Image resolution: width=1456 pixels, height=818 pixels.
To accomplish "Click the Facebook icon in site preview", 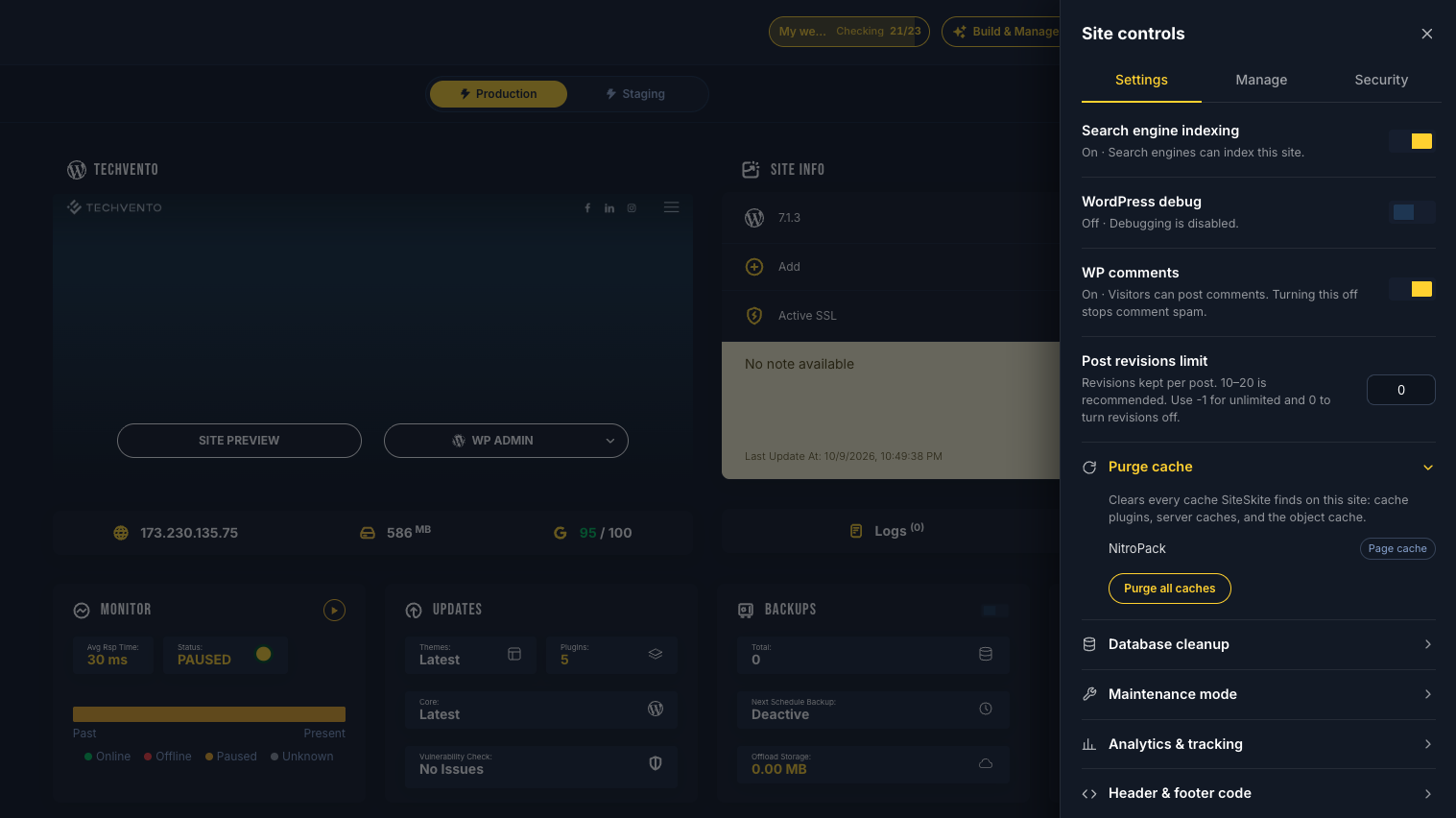I will click(x=587, y=208).
